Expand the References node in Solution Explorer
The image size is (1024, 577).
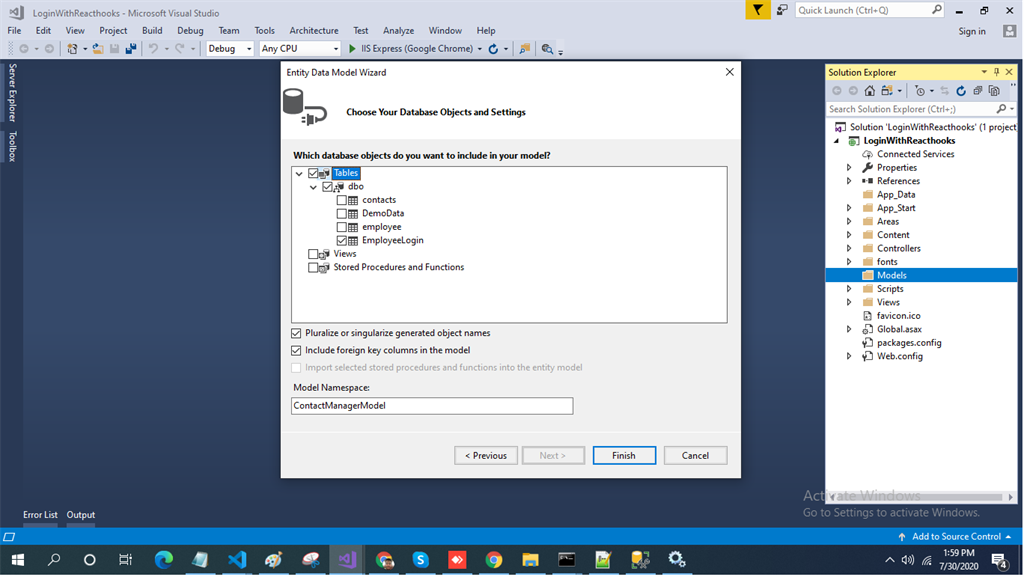pos(849,181)
